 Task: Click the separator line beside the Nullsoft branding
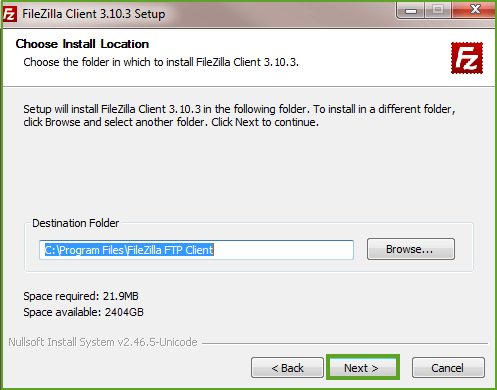point(345,343)
